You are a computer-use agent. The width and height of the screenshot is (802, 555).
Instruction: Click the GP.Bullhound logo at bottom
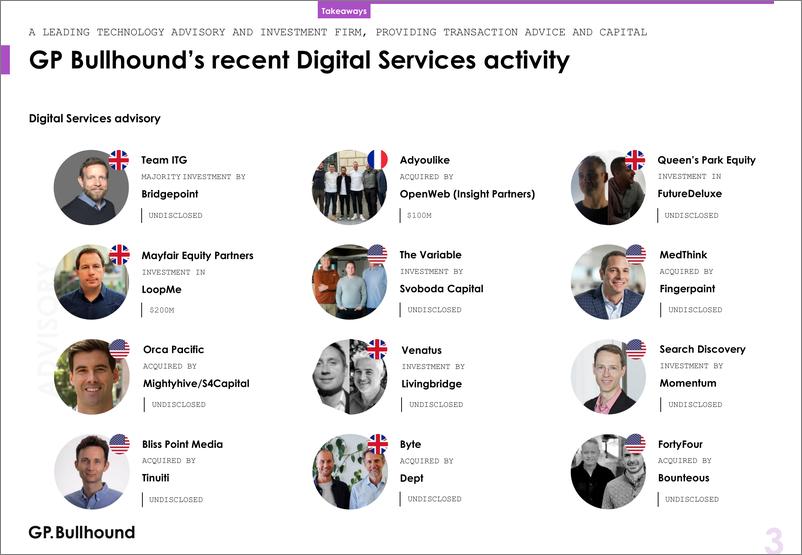pyautogui.click(x=82, y=532)
